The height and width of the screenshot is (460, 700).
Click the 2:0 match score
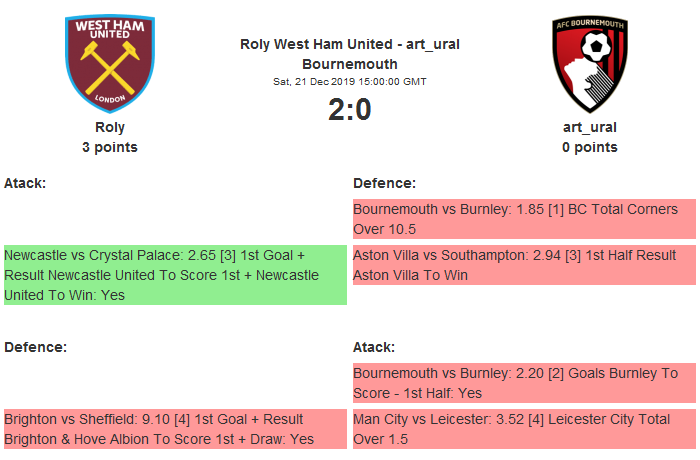point(350,109)
